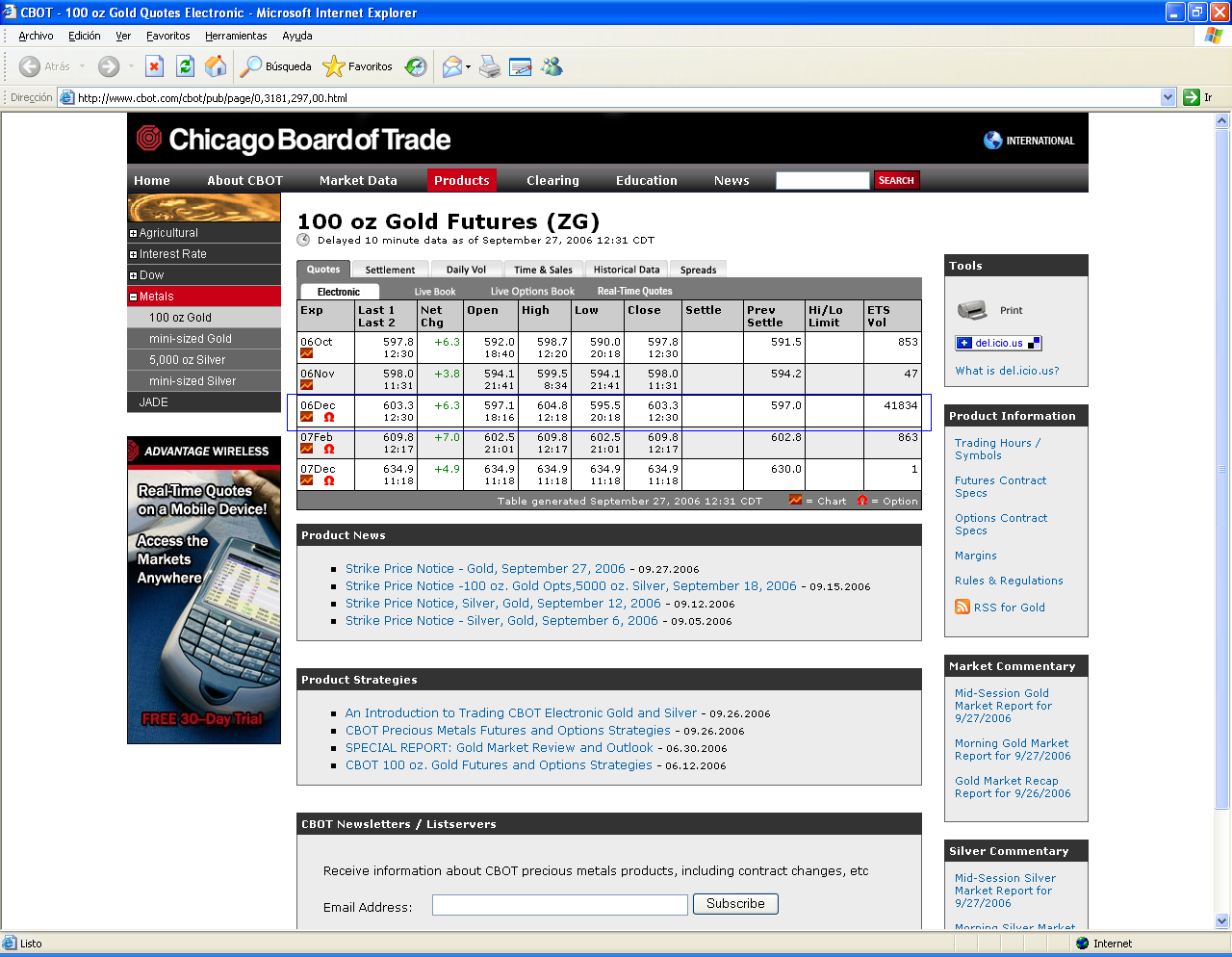
Task: Open Favoritos star toolbar button
Action: coord(358,66)
